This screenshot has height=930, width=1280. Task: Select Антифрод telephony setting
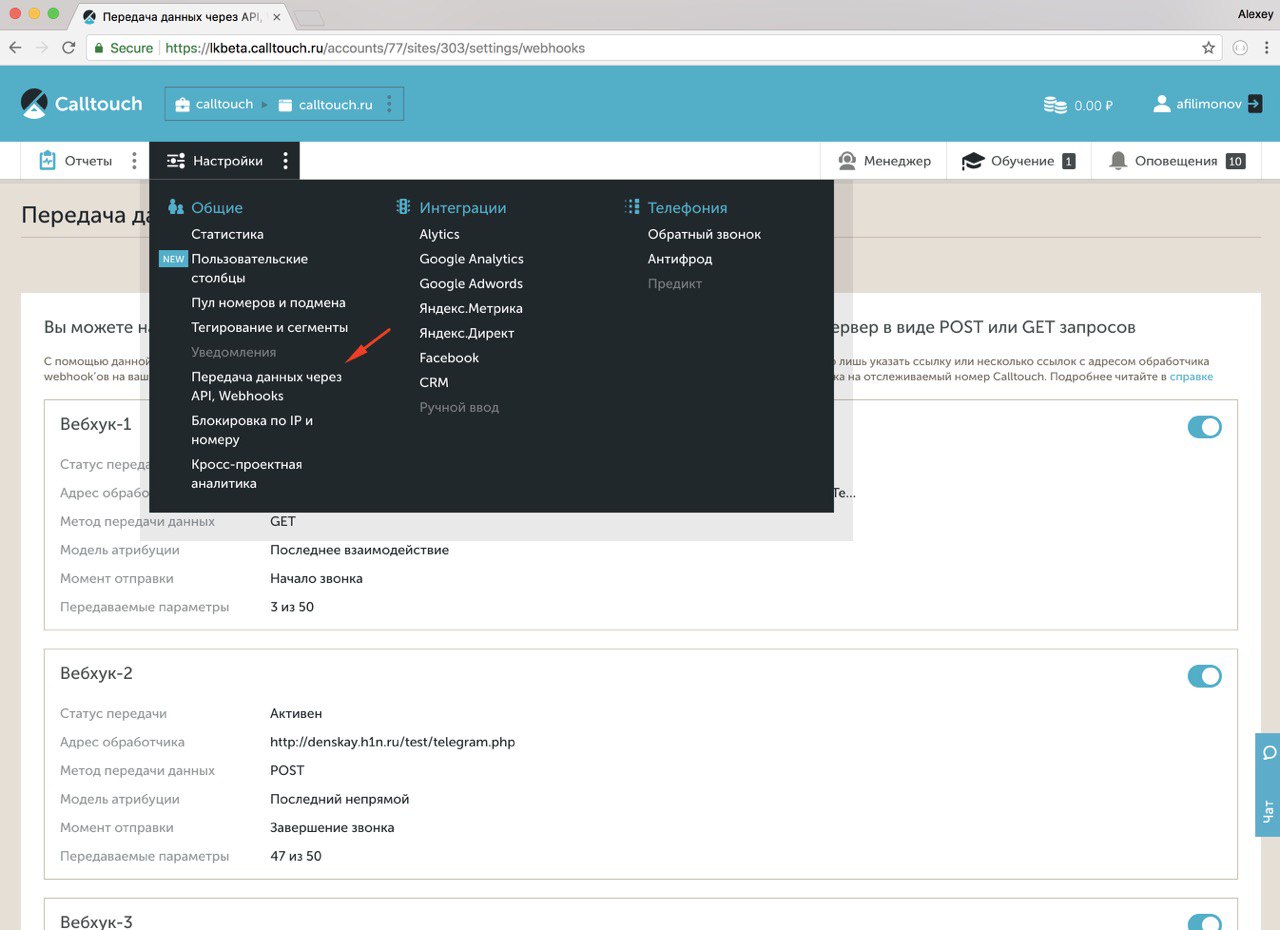680,259
